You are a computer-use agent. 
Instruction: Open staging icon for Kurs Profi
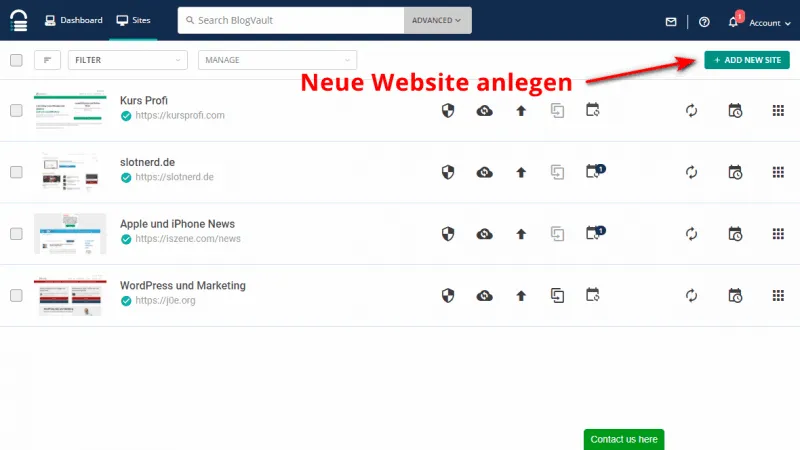pos(557,111)
